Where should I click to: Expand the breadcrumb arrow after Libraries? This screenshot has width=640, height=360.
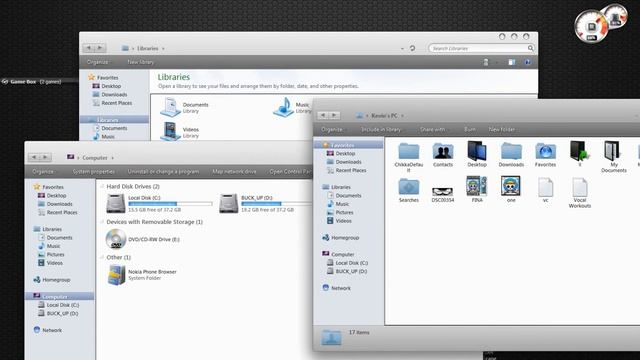click(x=163, y=49)
